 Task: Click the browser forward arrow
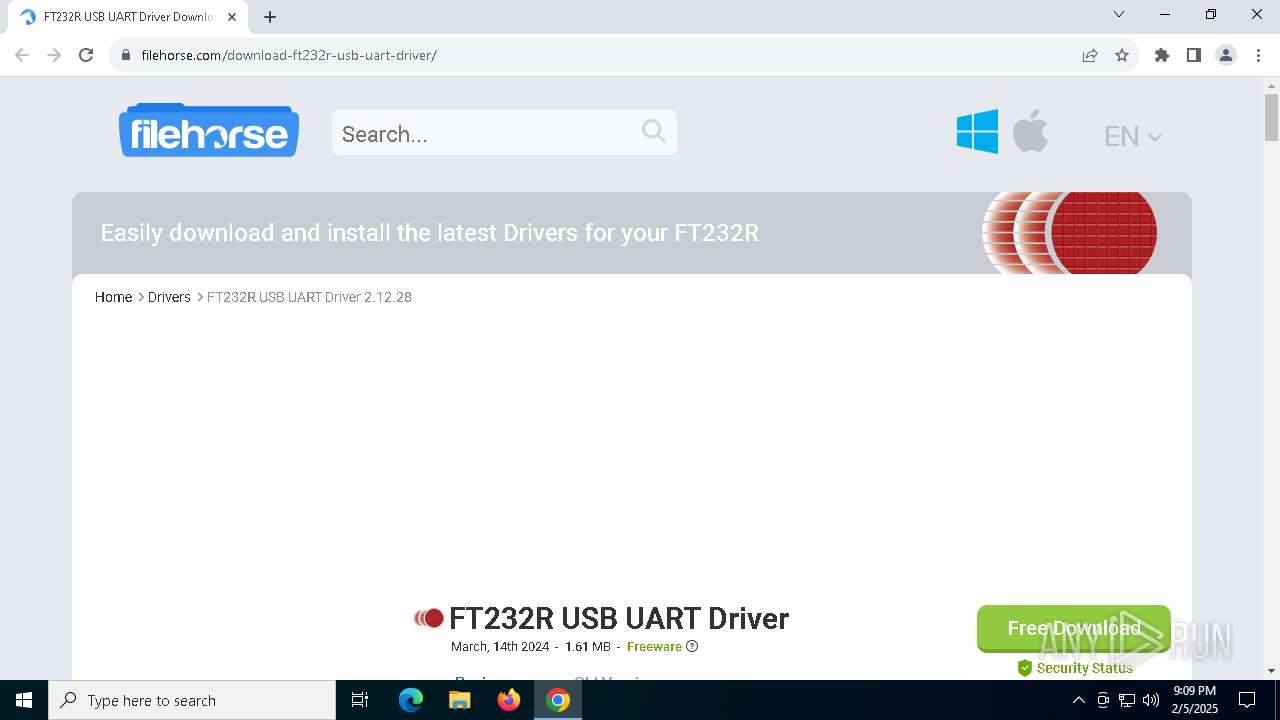pyautogui.click(x=54, y=55)
